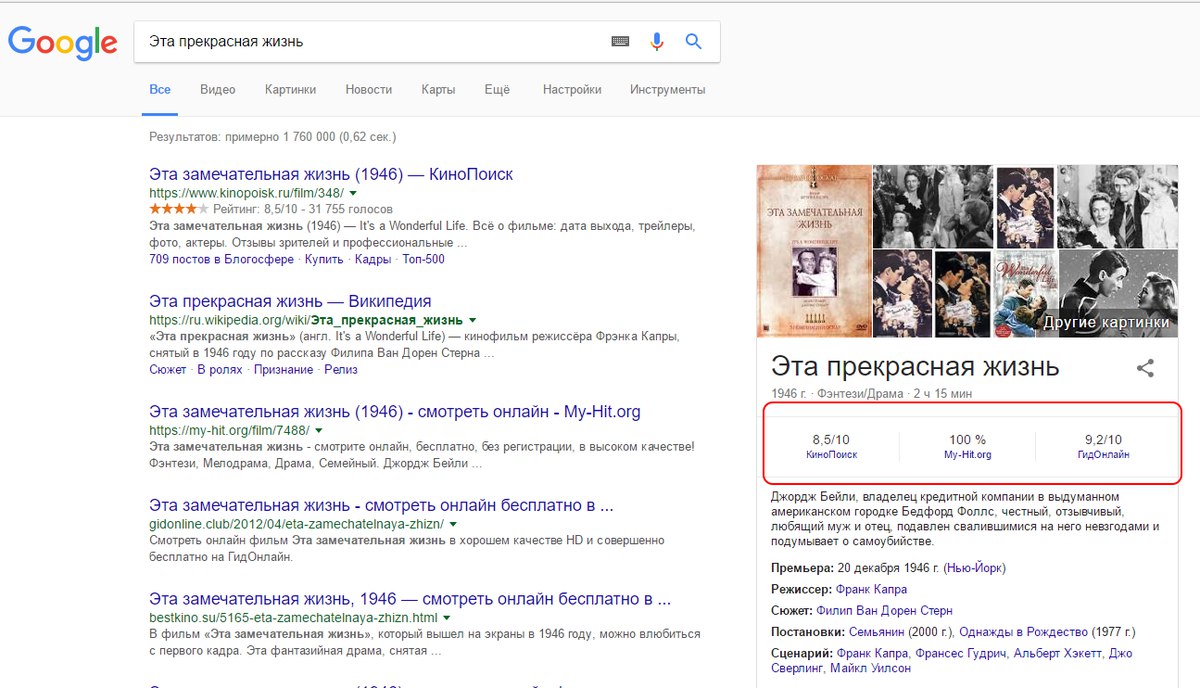The height and width of the screenshot is (688, 1200).
Task: Open Однажды в Рождество link
Action: (1025, 632)
